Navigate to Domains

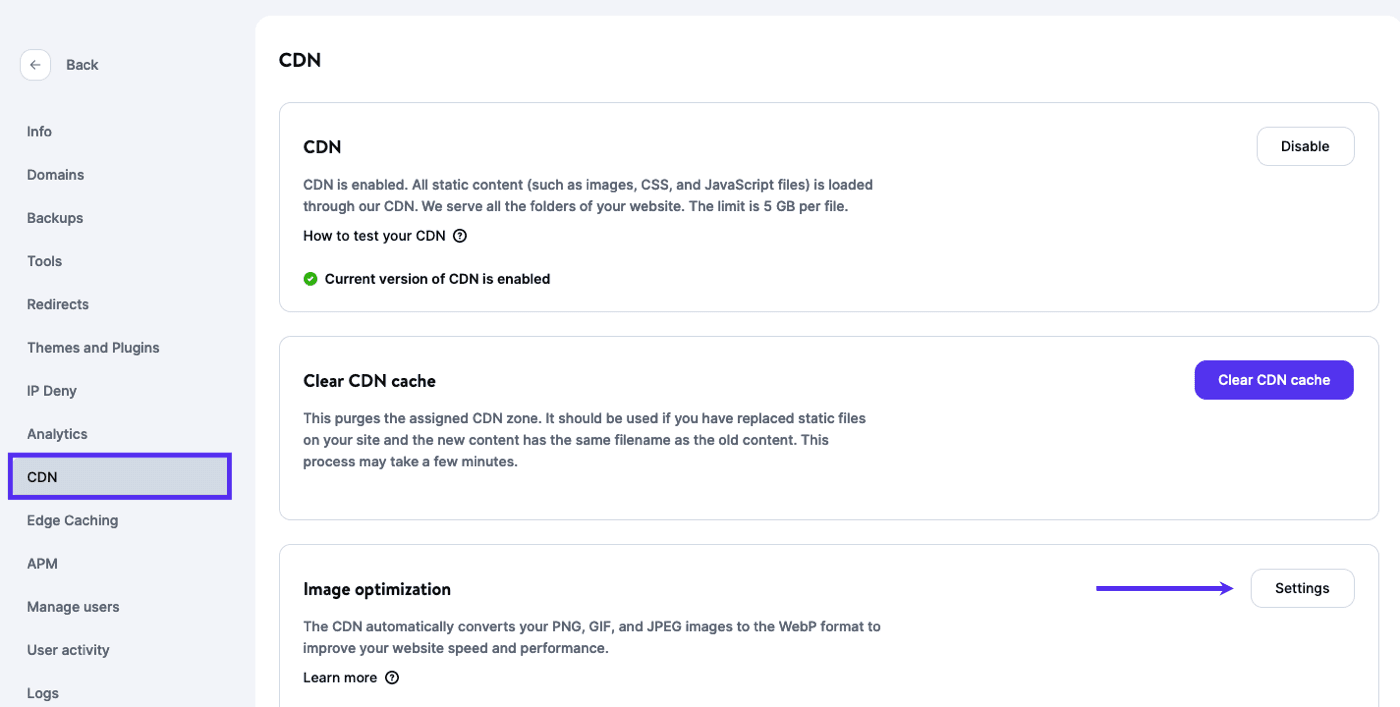point(55,174)
